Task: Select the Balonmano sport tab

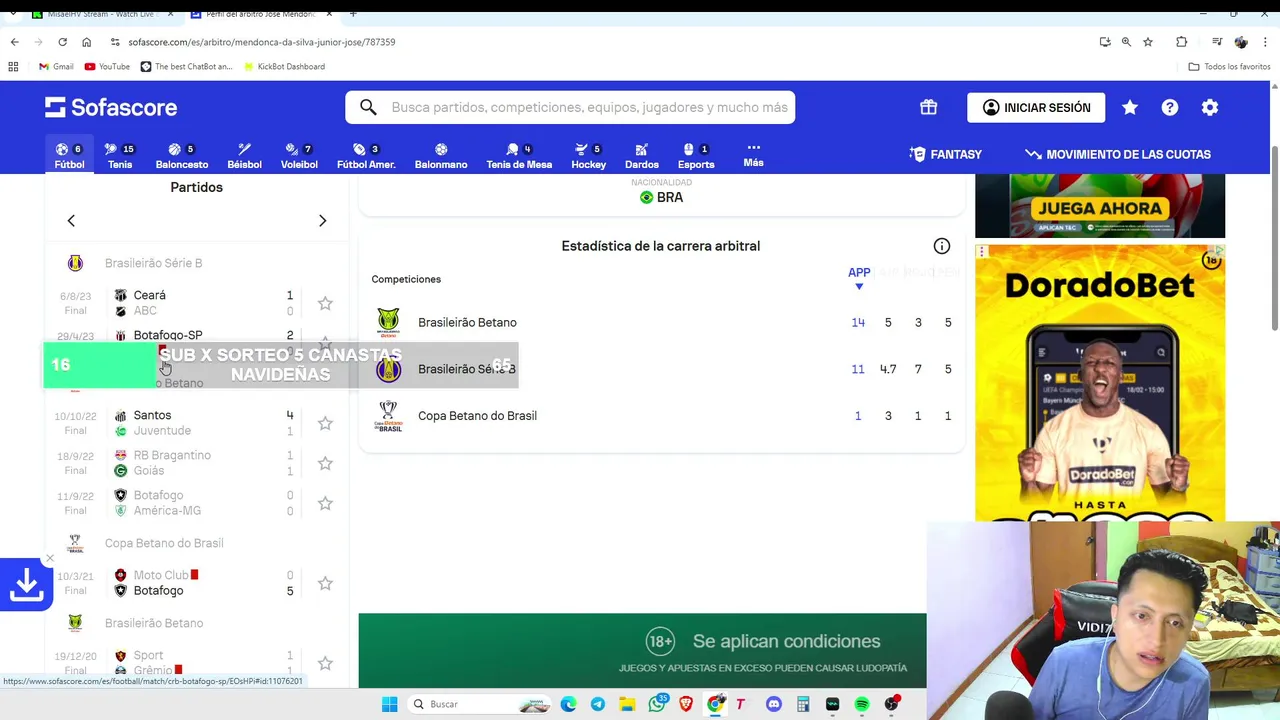Action: [441, 155]
